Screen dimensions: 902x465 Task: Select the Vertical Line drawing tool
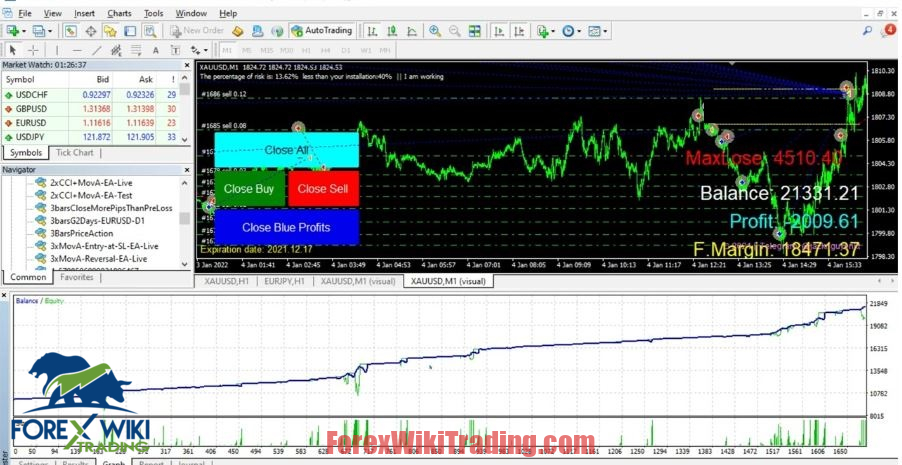click(x=56, y=50)
